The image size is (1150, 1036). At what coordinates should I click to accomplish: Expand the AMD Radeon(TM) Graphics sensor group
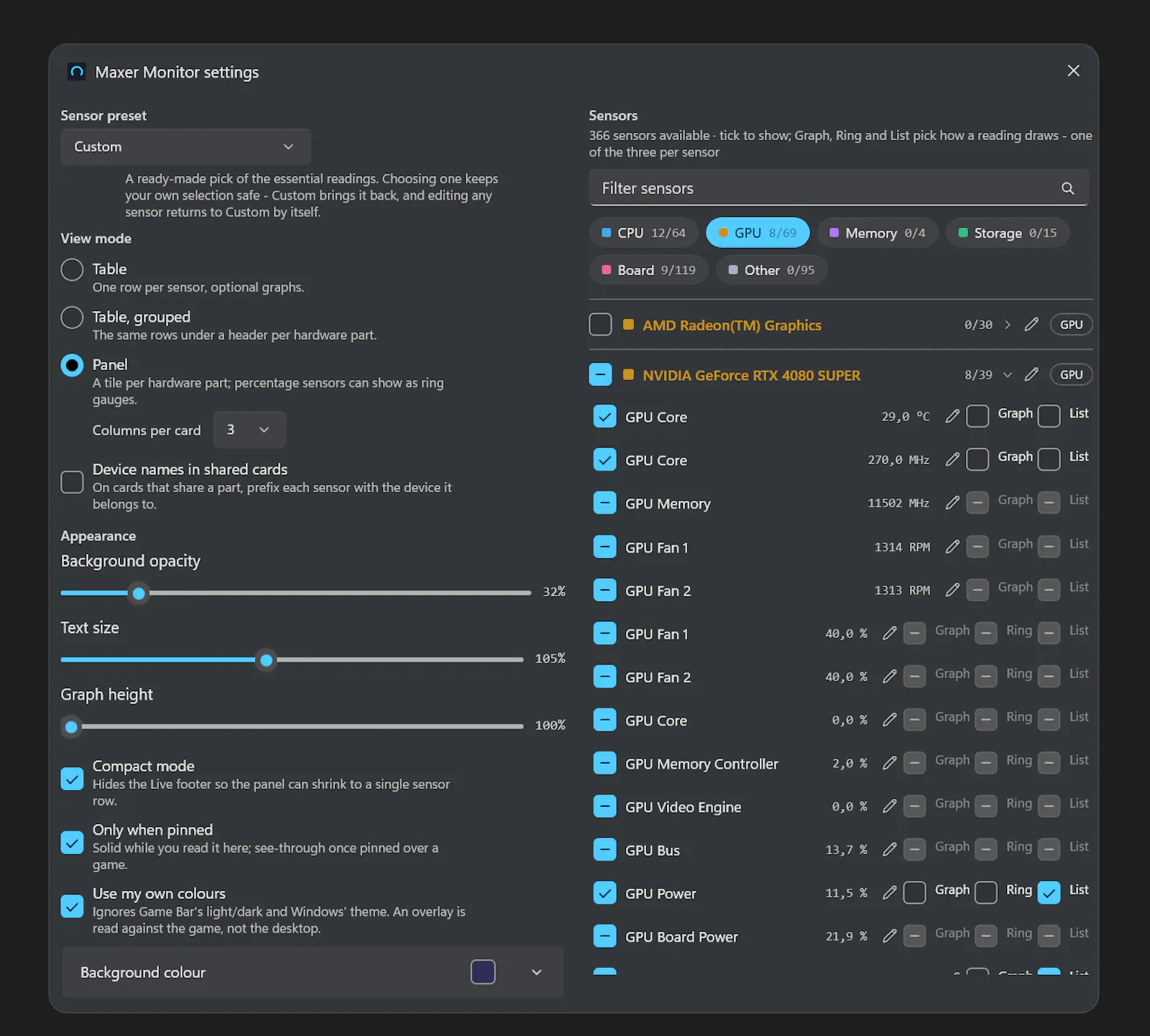(x=1007, y=325)
